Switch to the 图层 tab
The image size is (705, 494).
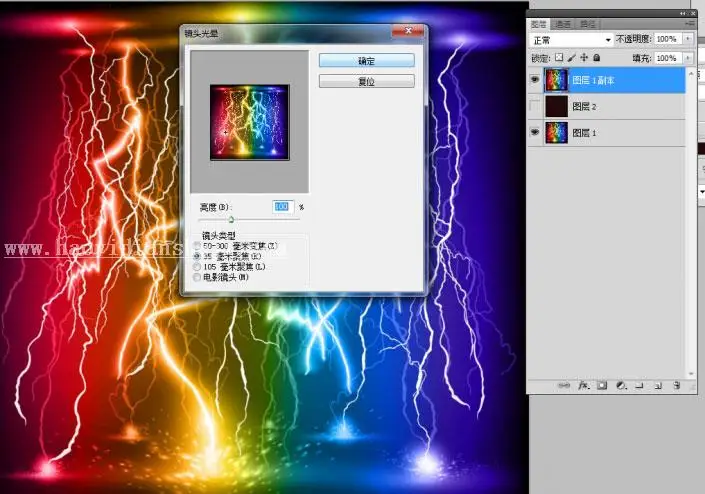538,24
